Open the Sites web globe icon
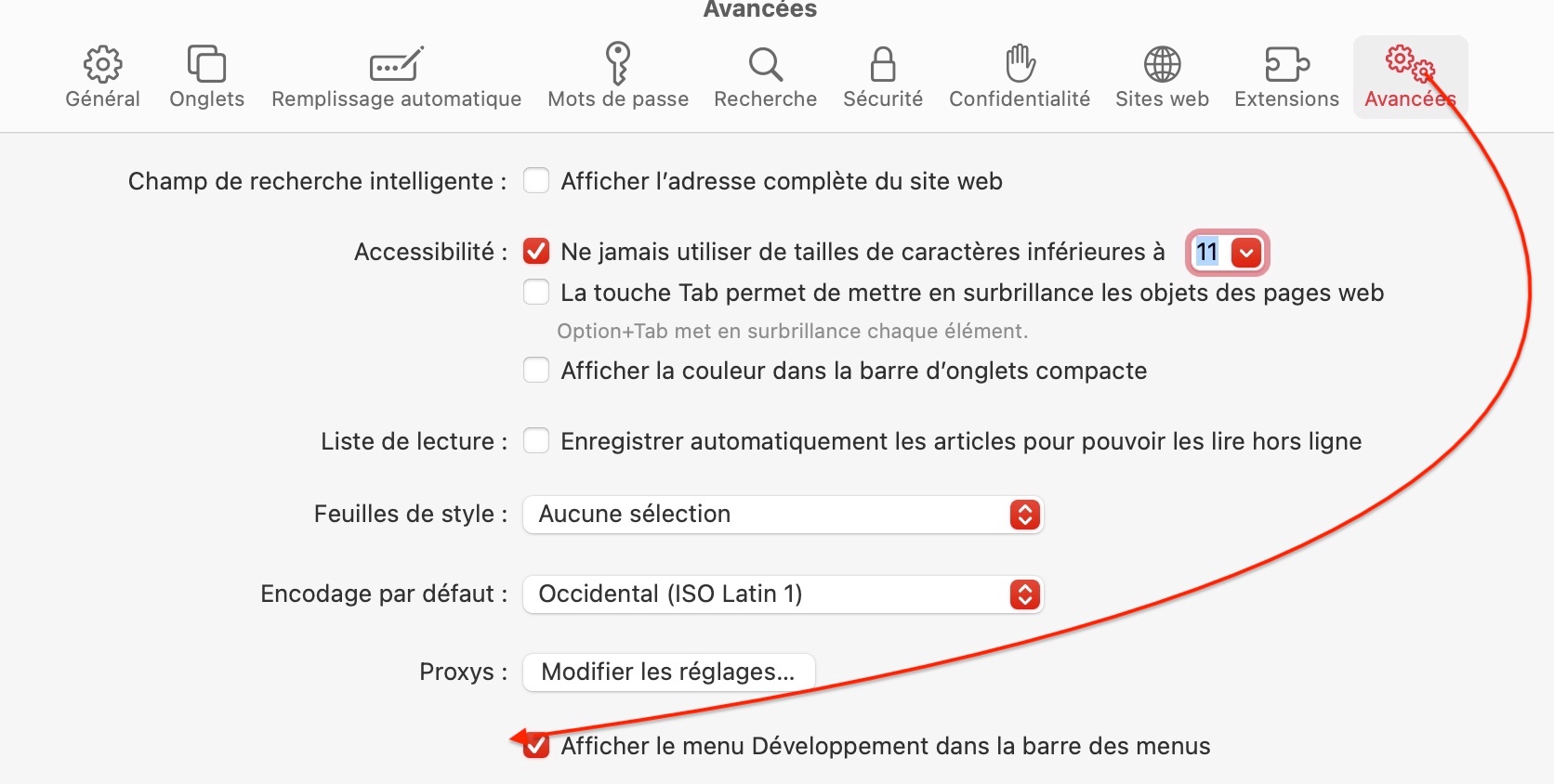This screenshot has width=1554, height=784. point(1162,64)
